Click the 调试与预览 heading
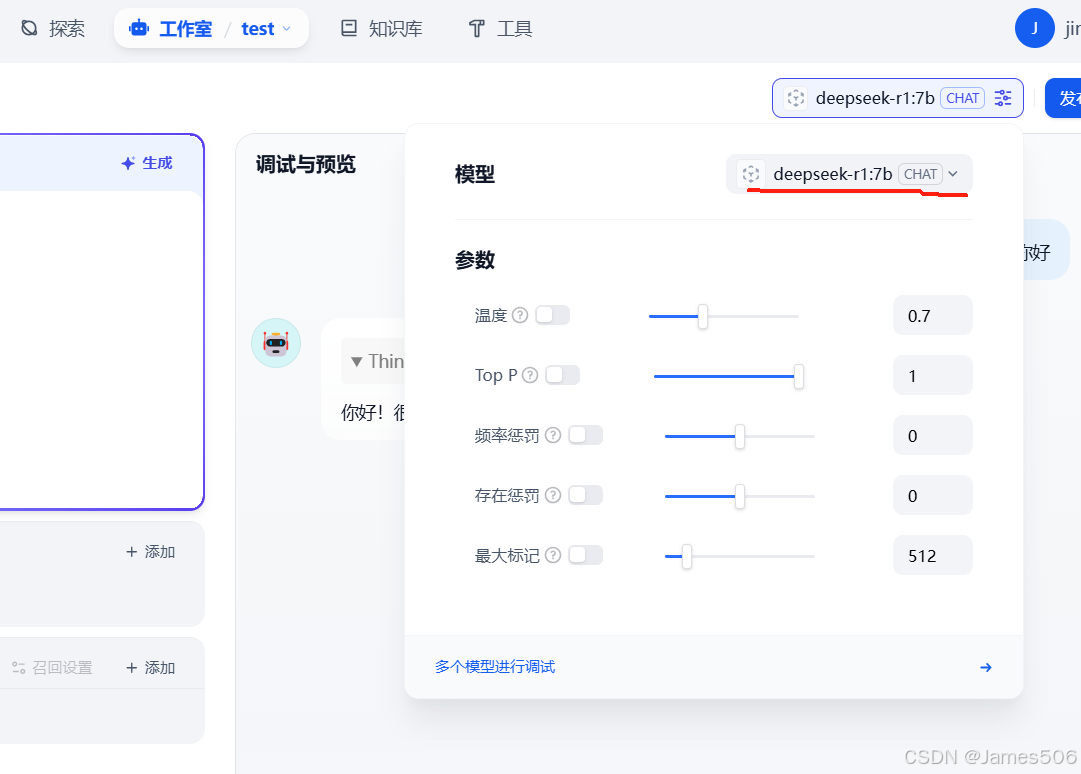 (x=305, y=165)
